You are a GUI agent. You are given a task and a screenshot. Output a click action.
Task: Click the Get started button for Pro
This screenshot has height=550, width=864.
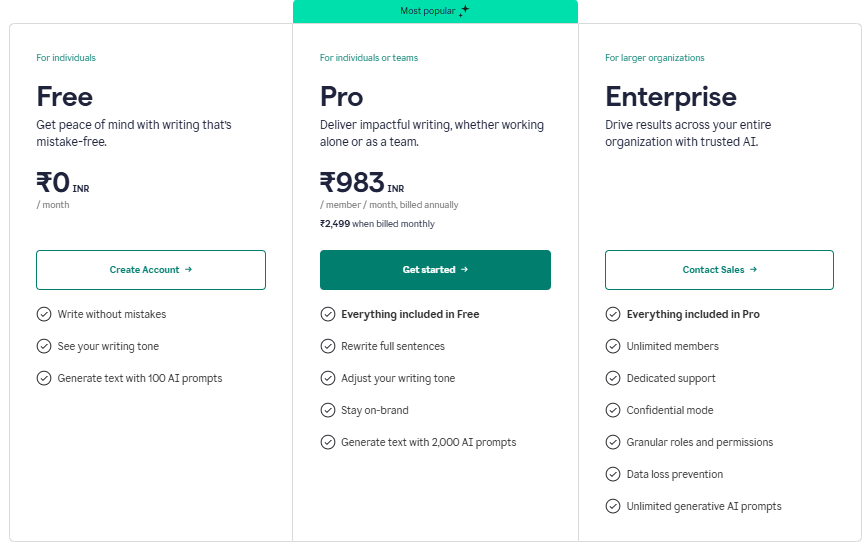point(435,270)
